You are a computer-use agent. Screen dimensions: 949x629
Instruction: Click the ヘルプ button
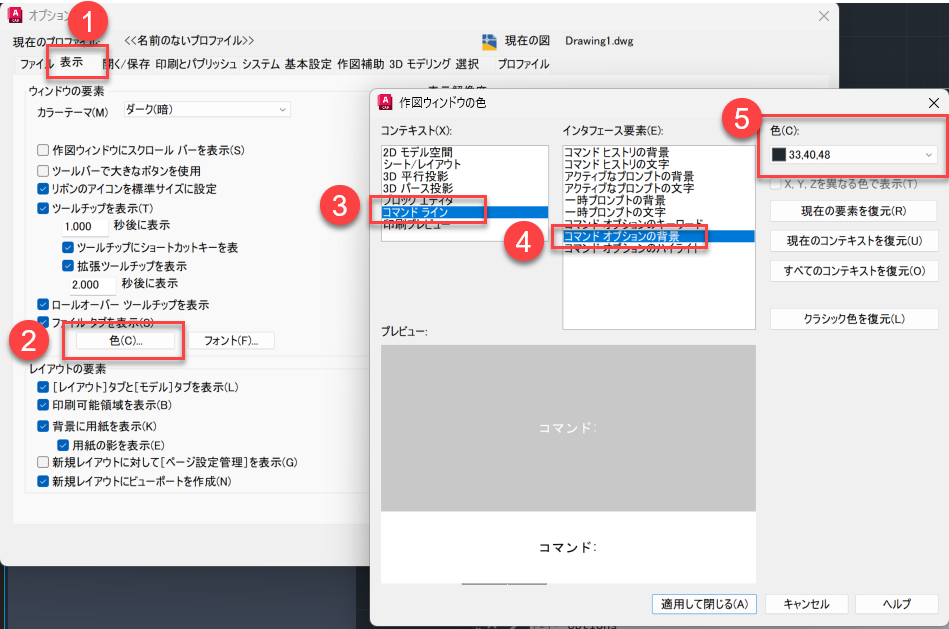point(896,604)
